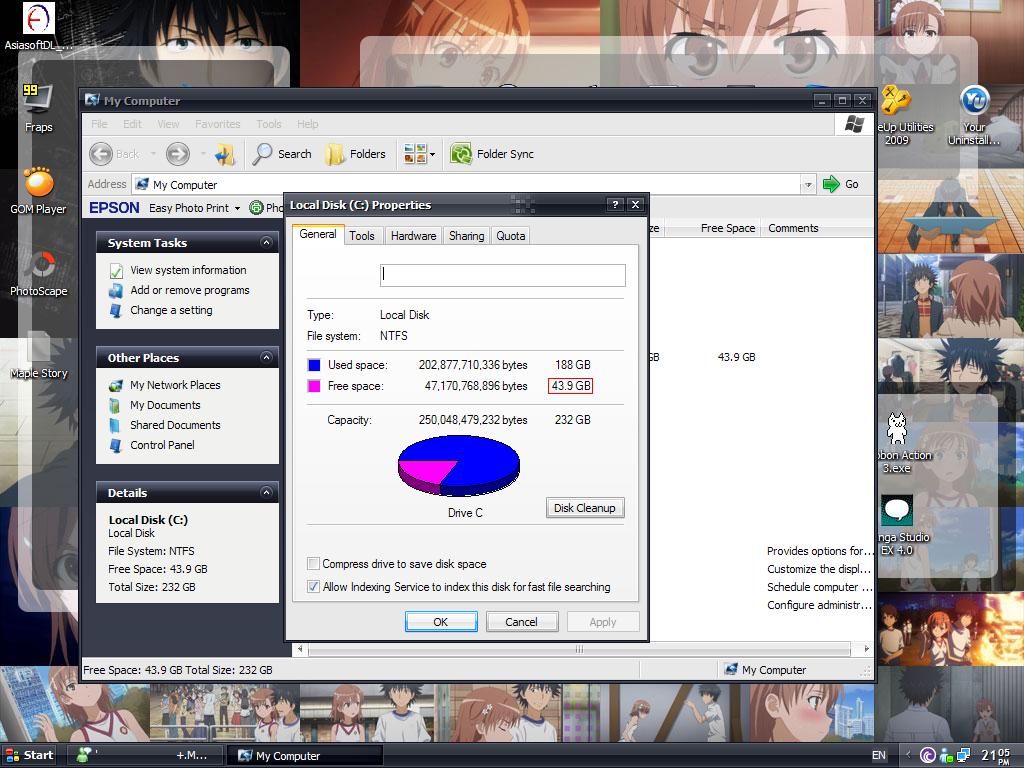The image size is (1024, 768).
Task: Go up one folder level
Action: [225, 154]
